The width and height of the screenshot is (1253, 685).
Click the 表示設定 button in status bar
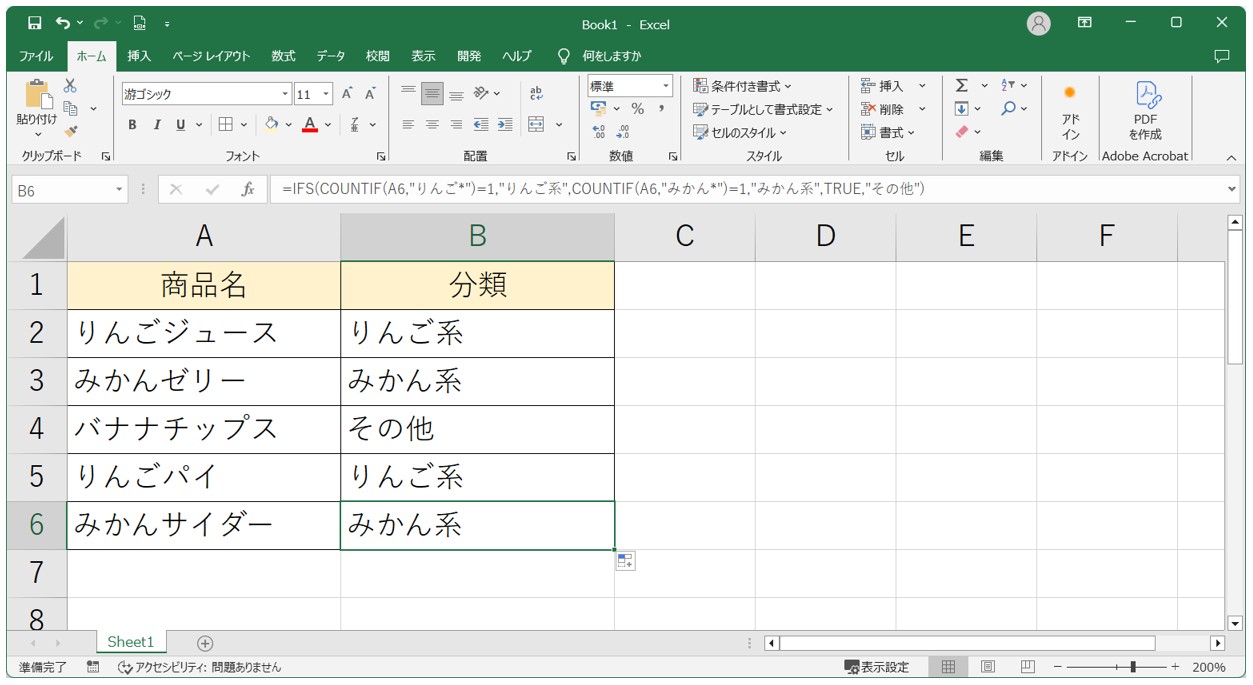tap(877, 667)
